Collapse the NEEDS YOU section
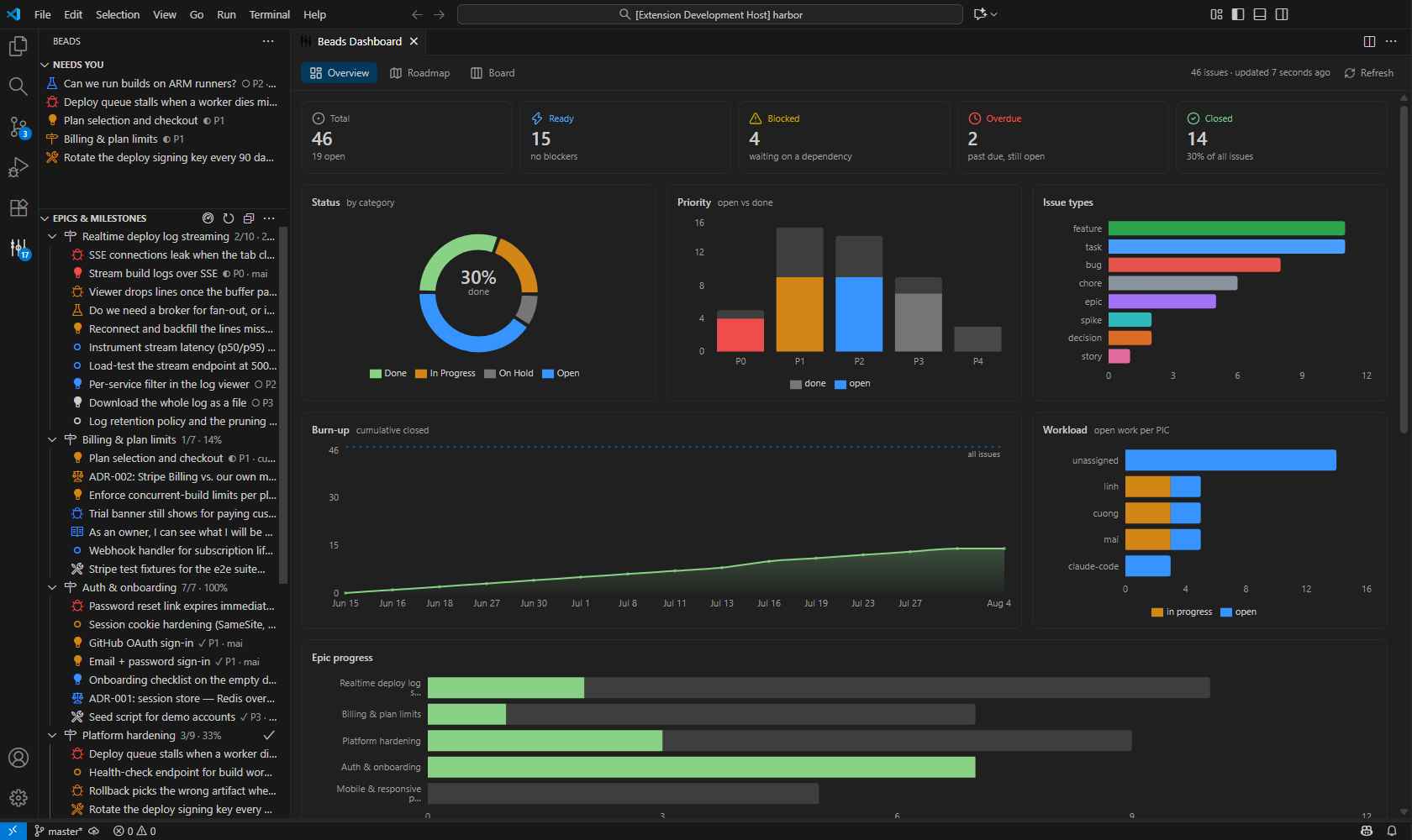The height and width of the screenshot is (840, 1412). point(45,65)
